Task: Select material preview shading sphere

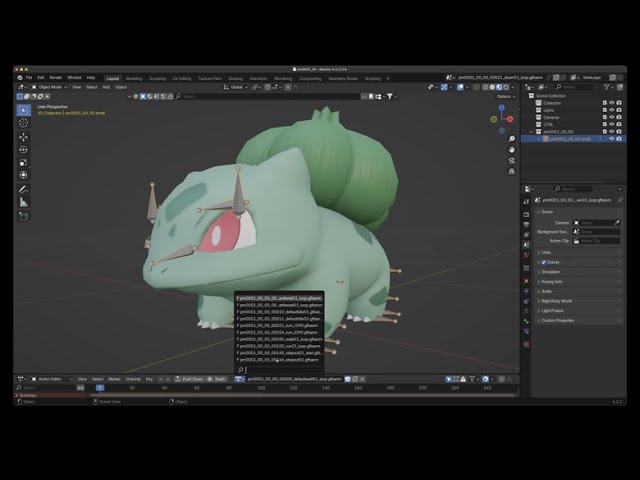Action: (x=499, y=87)
